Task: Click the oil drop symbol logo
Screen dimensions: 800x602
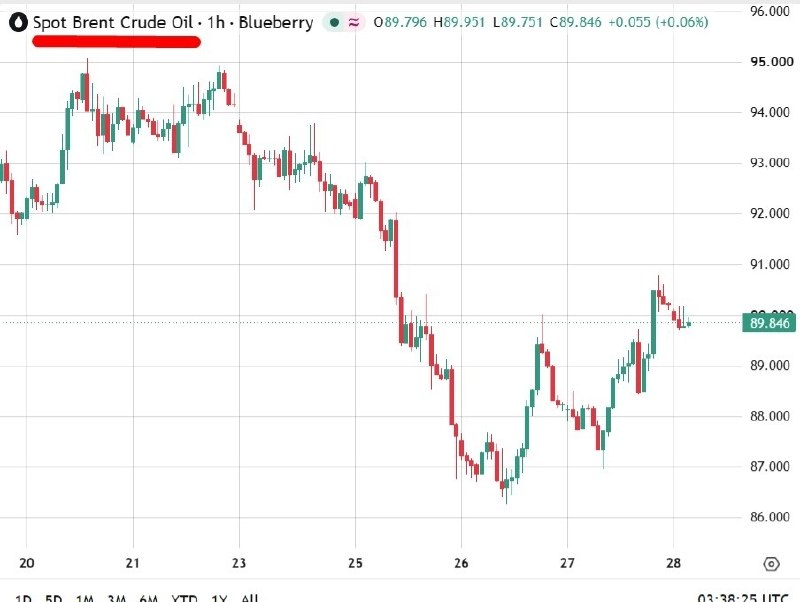Action: coord(18,22)
